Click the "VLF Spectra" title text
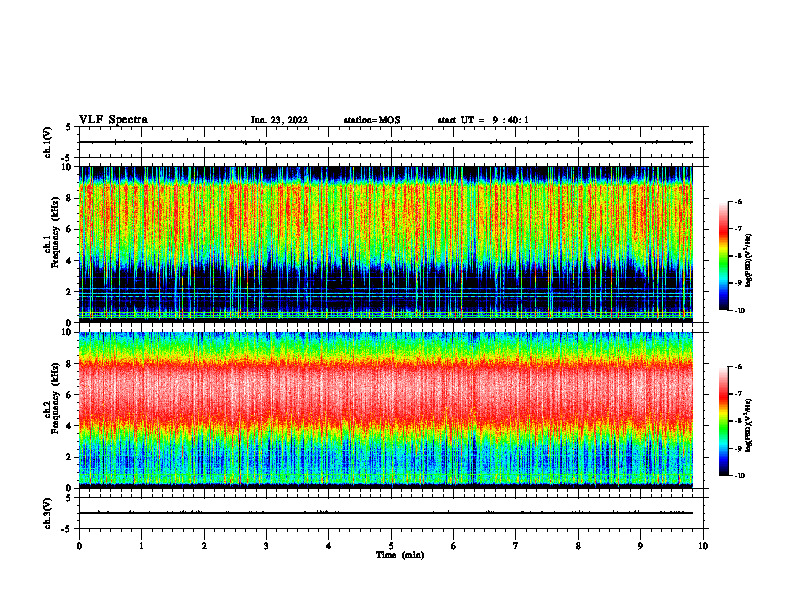 click(113, 120)
